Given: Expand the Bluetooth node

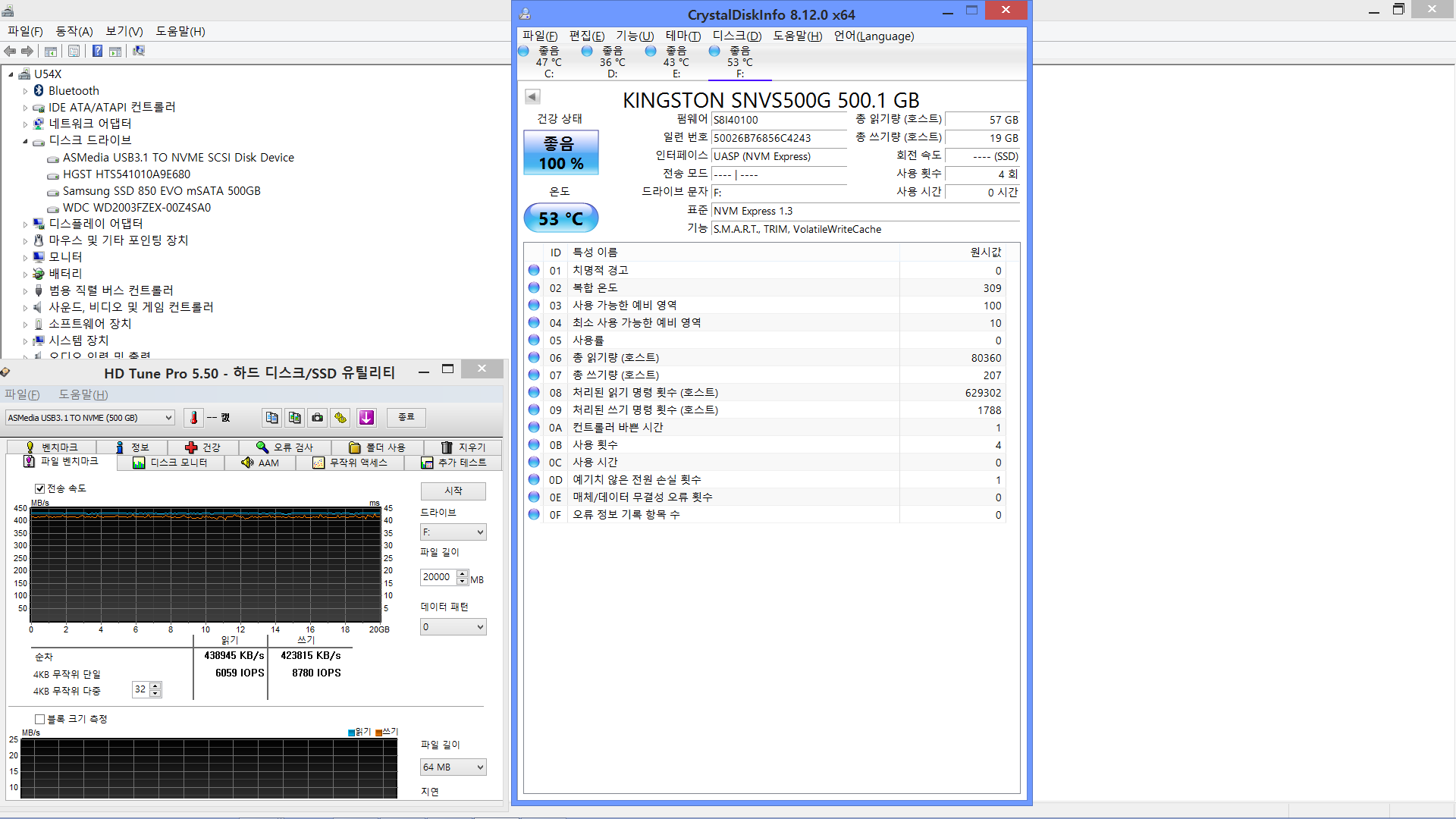Looking at the screenshot, I should 25,91.
